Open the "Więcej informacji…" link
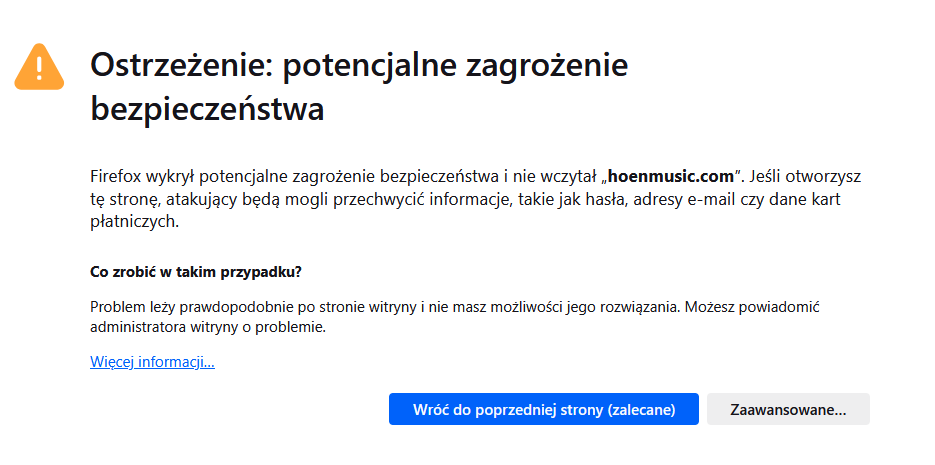Screen dimensions: 935x465 (152, 362)
